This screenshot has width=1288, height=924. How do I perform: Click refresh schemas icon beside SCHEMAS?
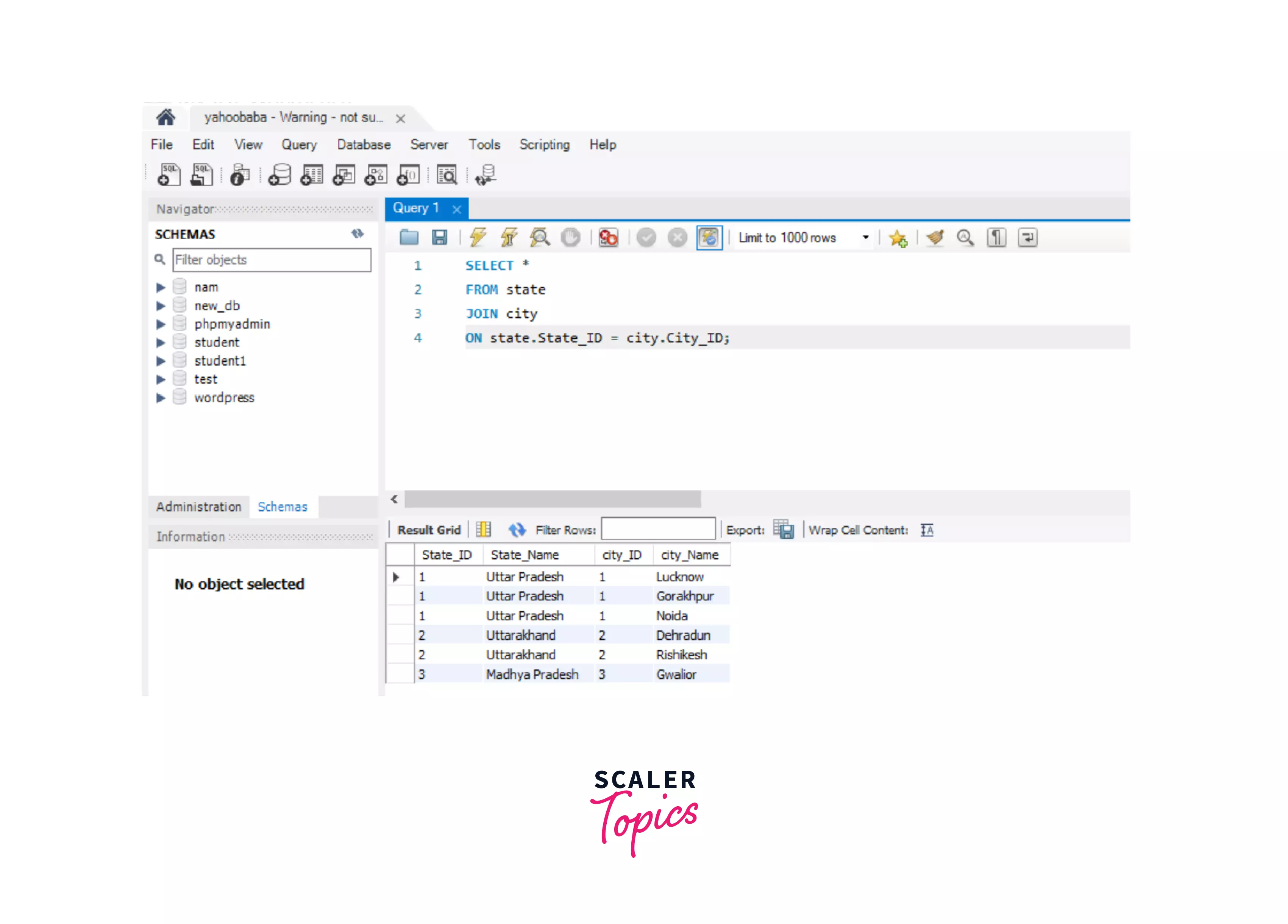click(357, 234)
